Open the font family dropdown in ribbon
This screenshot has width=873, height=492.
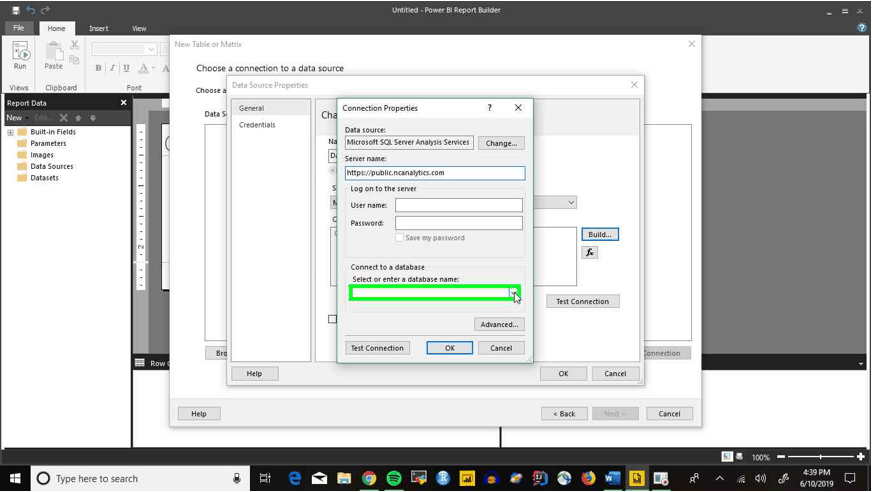coord(151,49)
